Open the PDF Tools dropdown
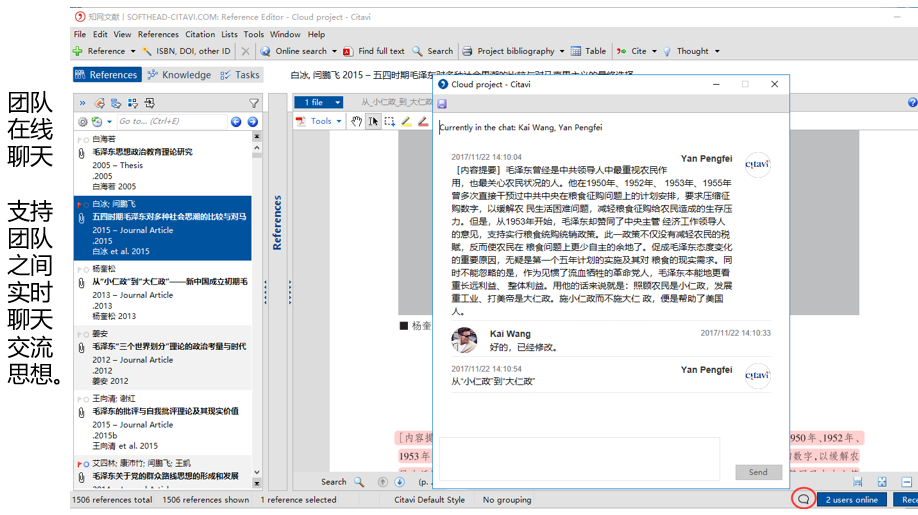Image resolution: width=918 pixels, height=515 pixels. (x=319, y=121)
